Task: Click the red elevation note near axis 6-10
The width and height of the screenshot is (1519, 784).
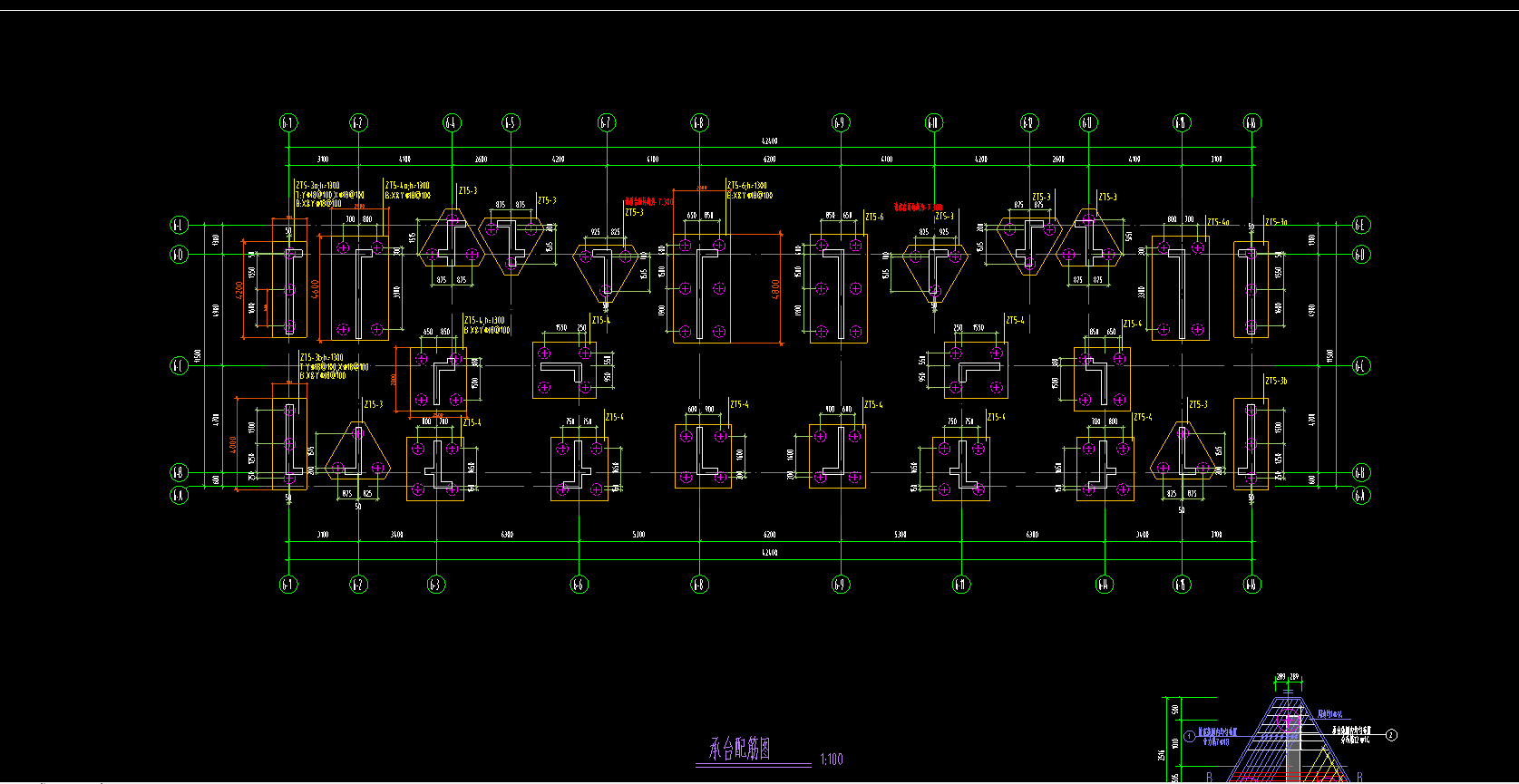Action: pyautogui.click(x=918, y=208)
